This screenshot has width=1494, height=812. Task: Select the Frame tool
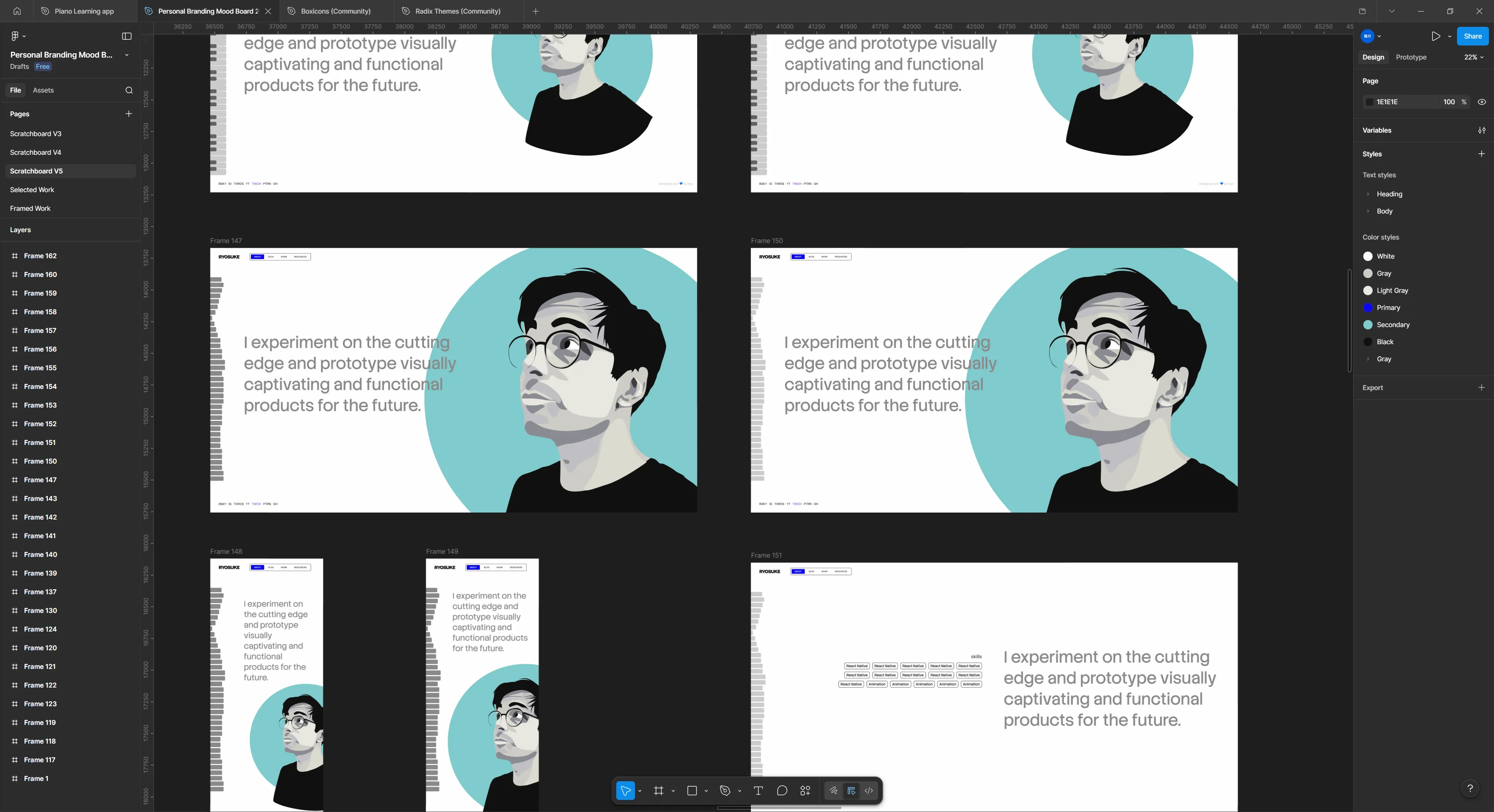click(x=659, y=791)
